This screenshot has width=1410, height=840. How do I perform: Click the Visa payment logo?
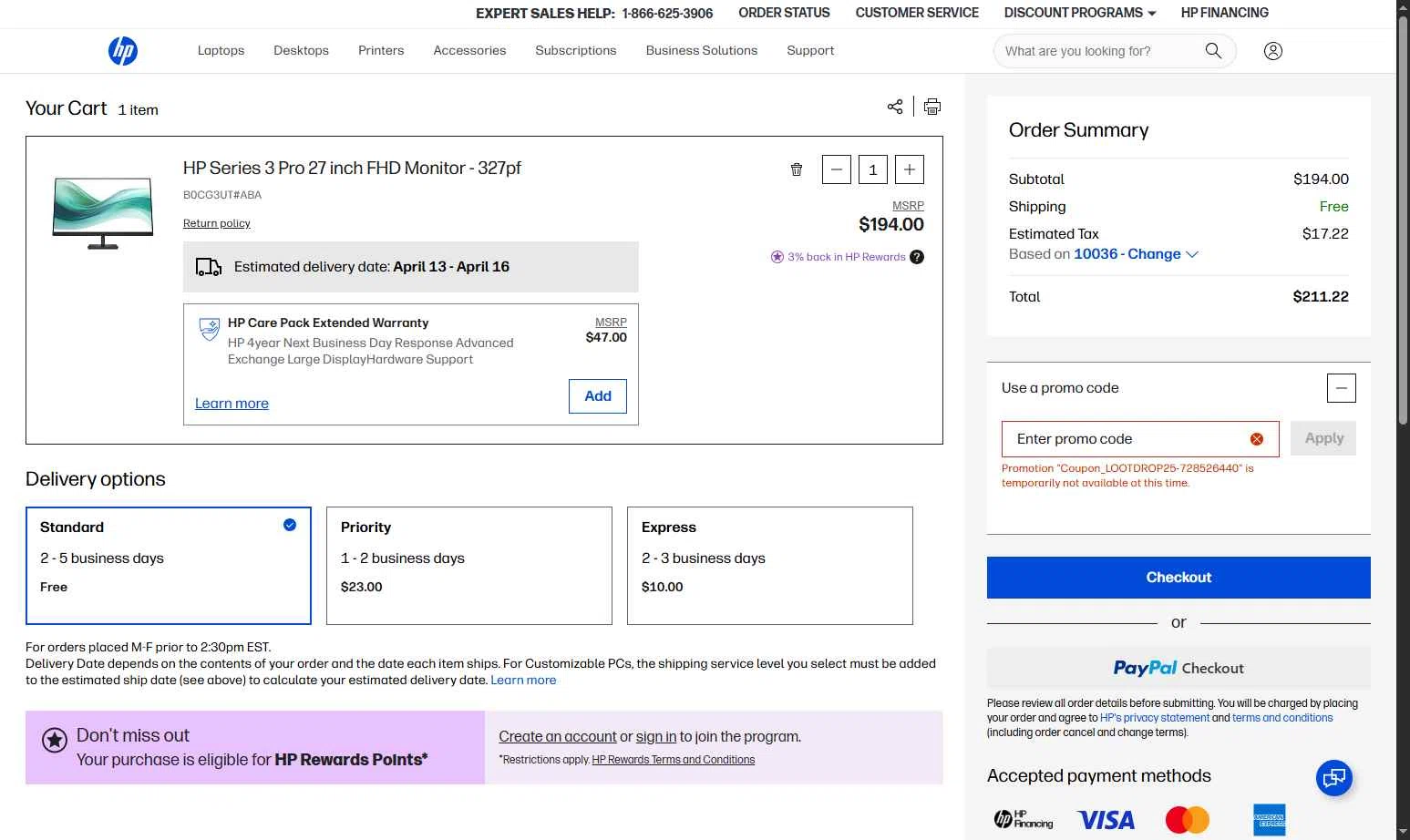pos(1106,820)
